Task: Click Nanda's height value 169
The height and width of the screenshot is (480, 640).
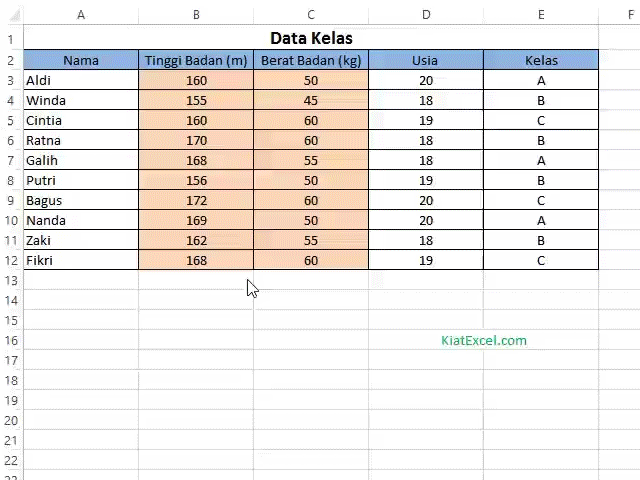Action: point(196,220)
